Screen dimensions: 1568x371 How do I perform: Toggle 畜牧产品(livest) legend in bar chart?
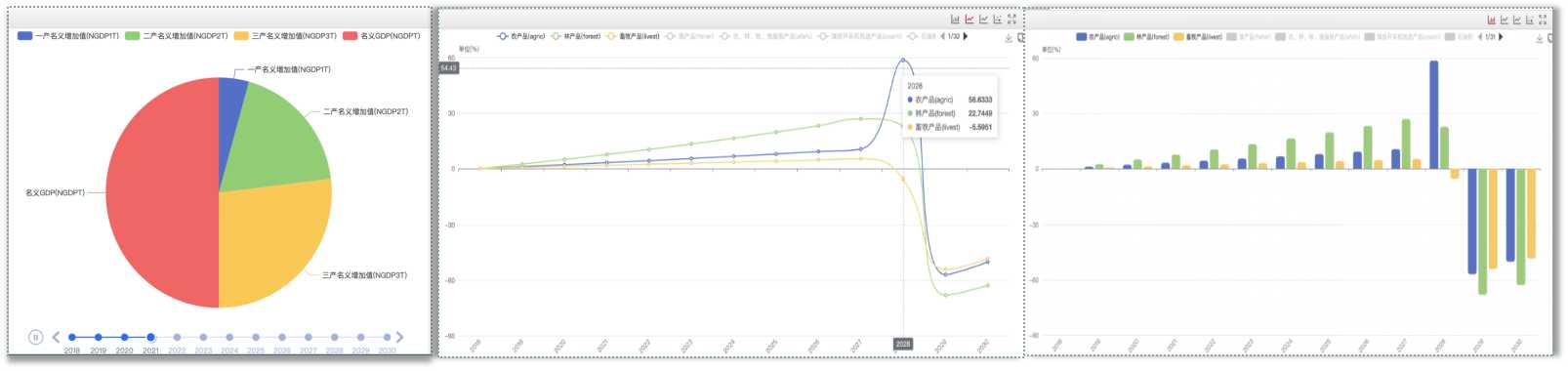1198,36
